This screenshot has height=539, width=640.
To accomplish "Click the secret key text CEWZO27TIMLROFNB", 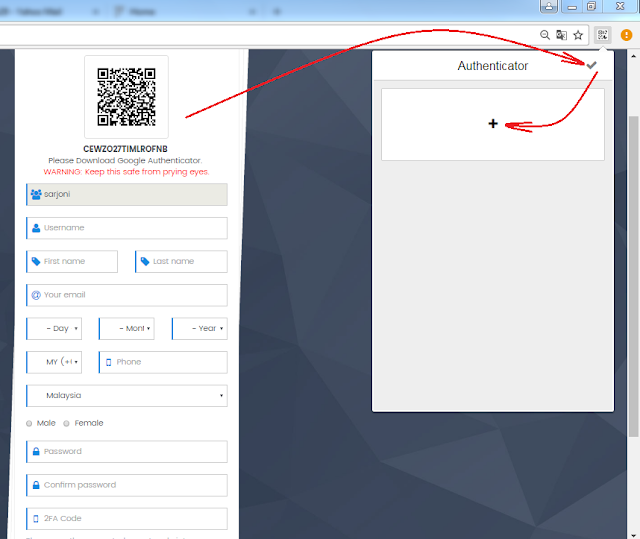I will (125, 149).
